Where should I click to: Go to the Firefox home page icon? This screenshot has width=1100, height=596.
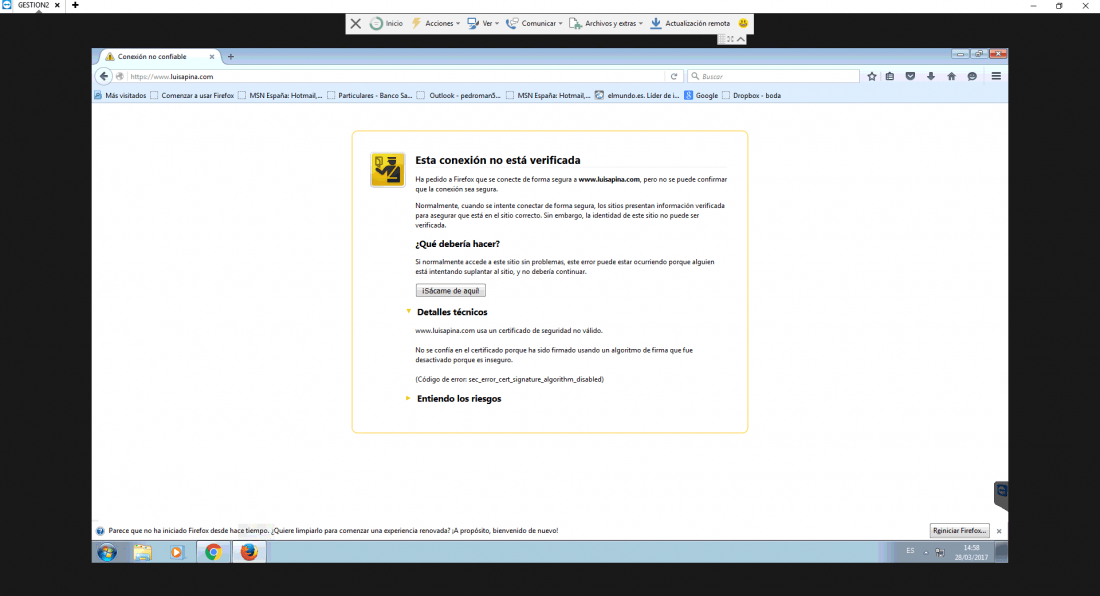pos(951,76)
